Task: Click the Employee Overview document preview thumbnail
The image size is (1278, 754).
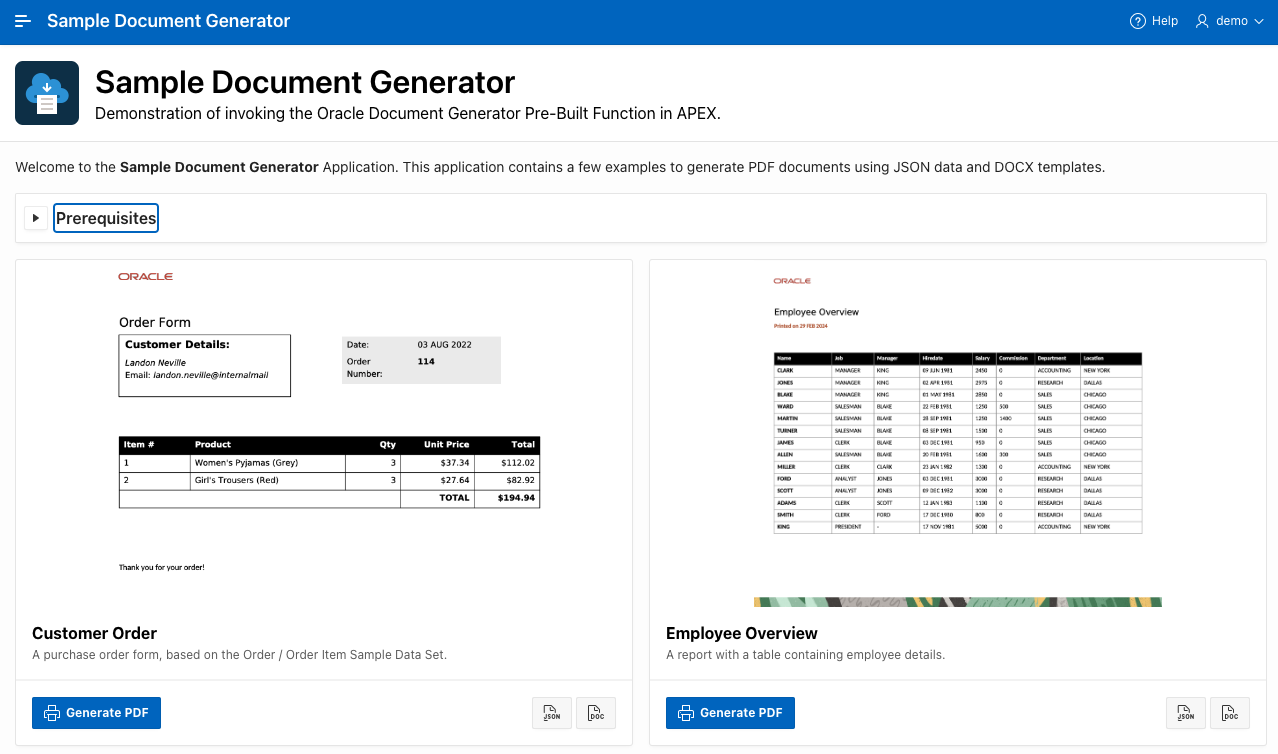Action: coord(957,430)
